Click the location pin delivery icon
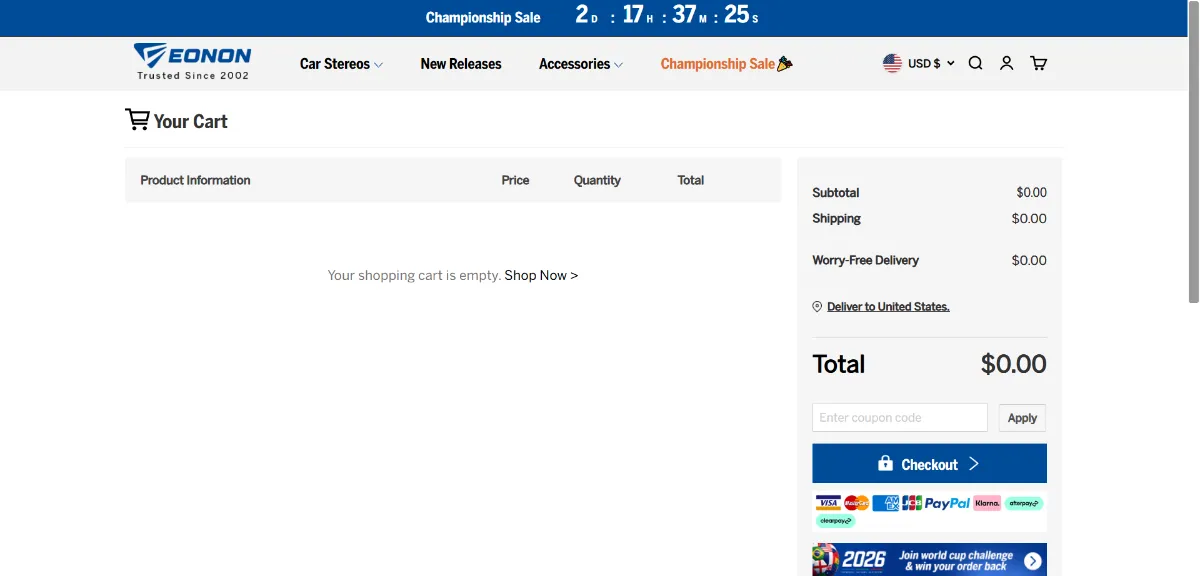This screenshot has height=576, width=1200. pyautogui.click(x=817, y=307)
